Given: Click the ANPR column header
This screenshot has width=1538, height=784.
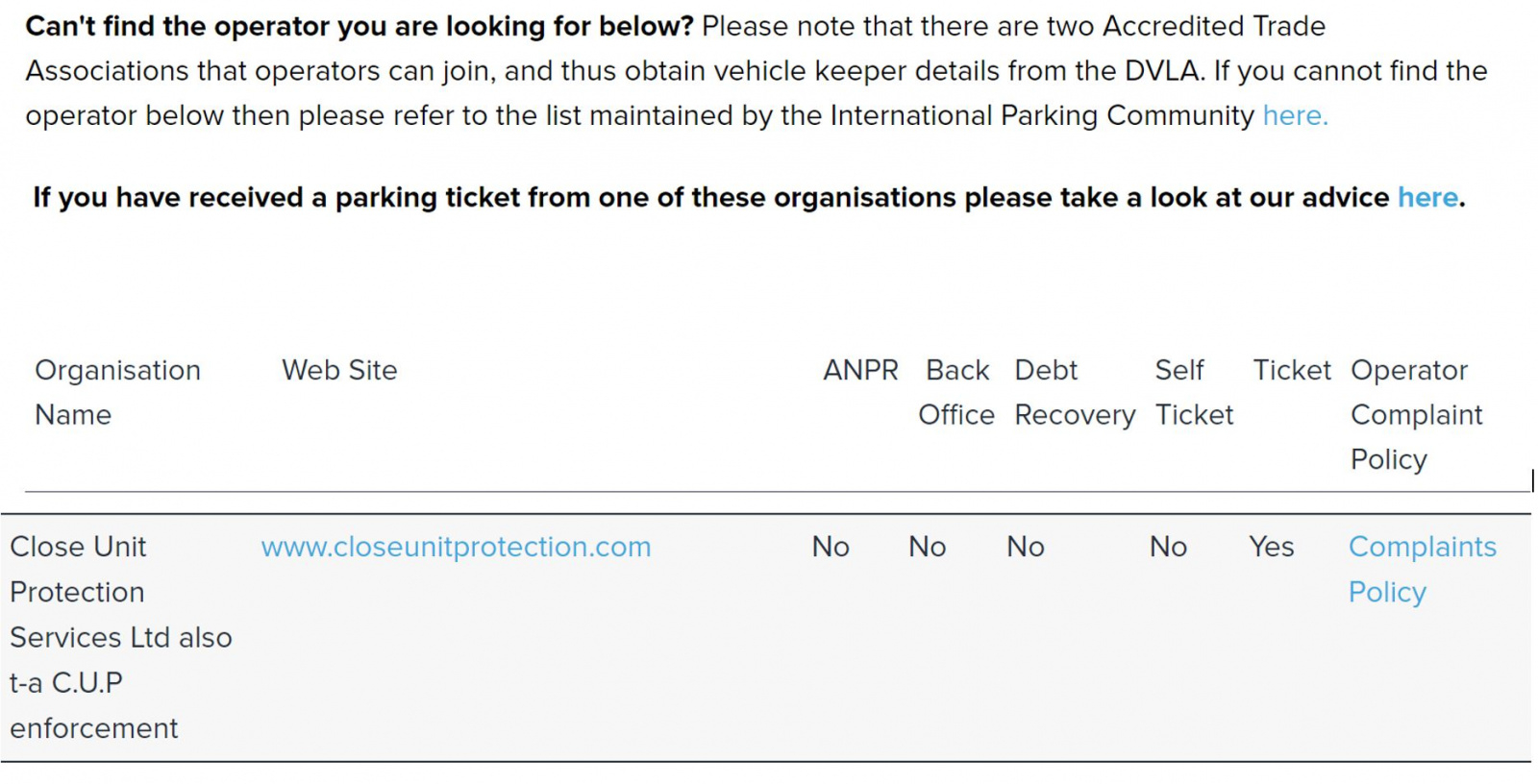Looking at the screenshot, I should tap(860, 370).
